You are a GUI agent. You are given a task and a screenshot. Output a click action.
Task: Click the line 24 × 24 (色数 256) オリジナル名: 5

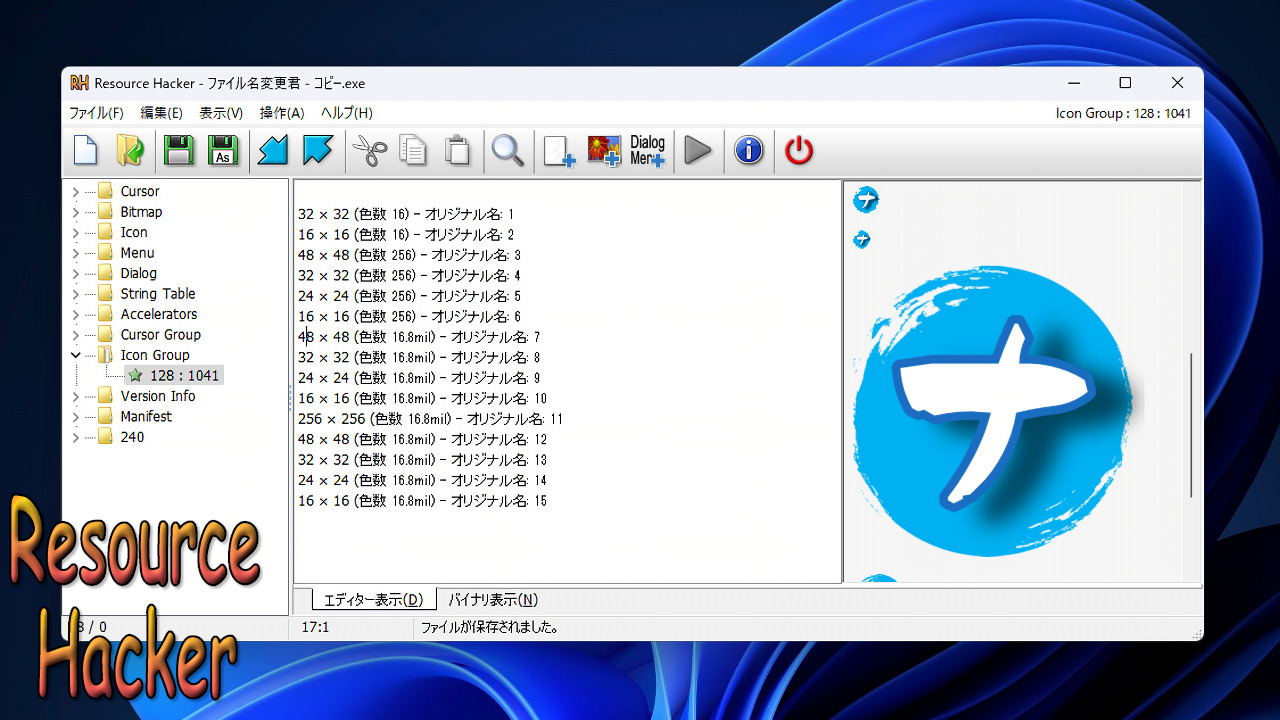[409, 296]
